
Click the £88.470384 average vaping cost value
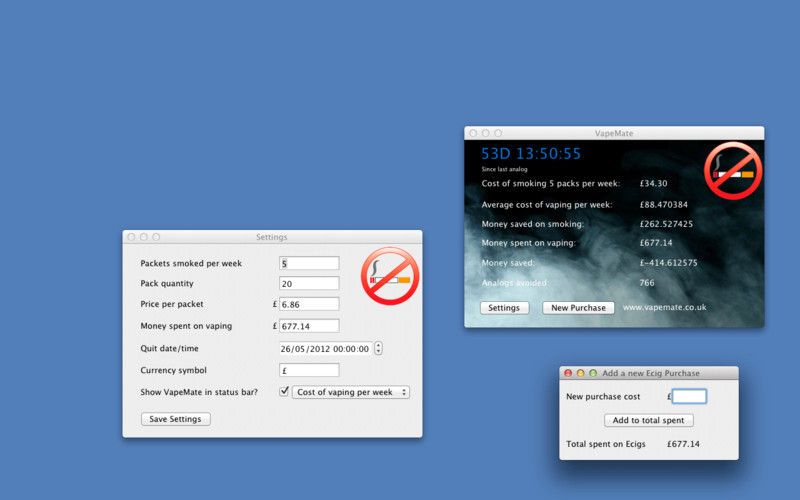664,205
